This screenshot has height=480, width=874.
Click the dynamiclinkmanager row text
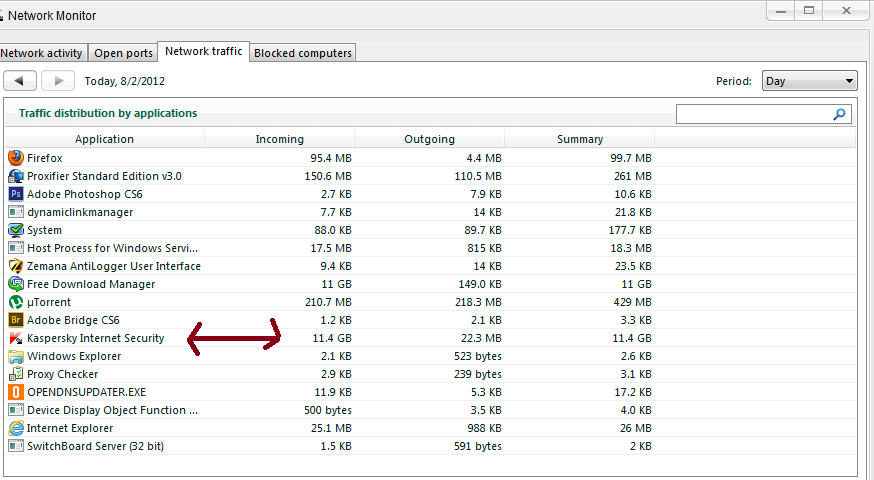coord(80,212)
